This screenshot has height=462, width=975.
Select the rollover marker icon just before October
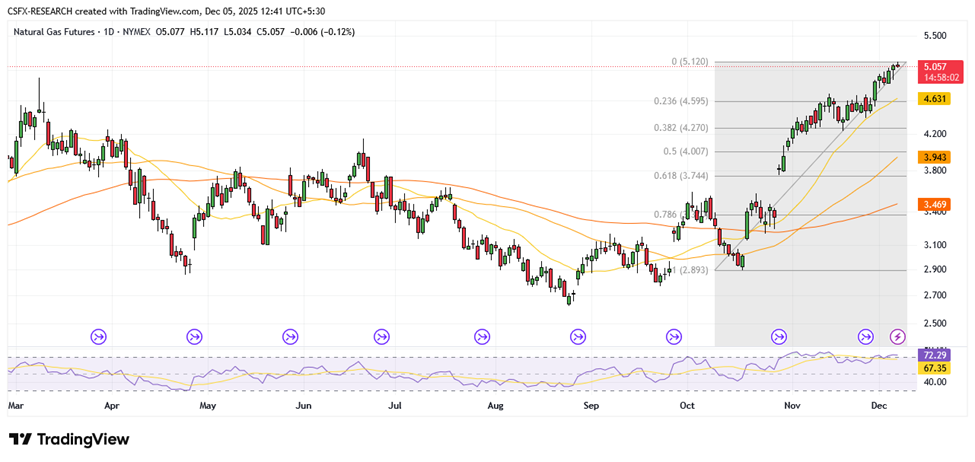[675, 337]
